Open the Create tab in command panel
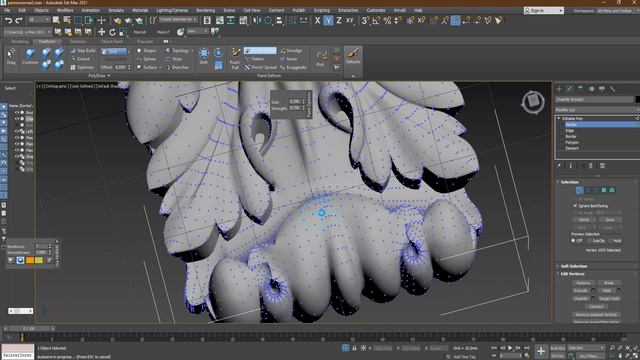Viewport: 640px width, 360px height. pyautogui.click(x=559, y=89)
